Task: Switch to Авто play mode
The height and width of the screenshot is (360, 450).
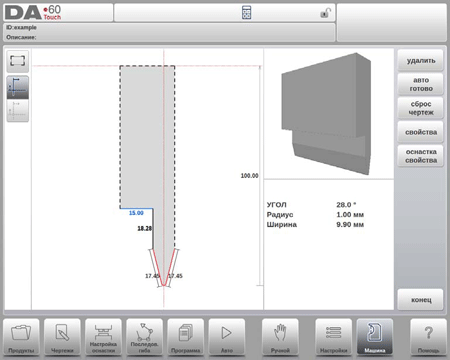Action: click(x=227, y=337)
